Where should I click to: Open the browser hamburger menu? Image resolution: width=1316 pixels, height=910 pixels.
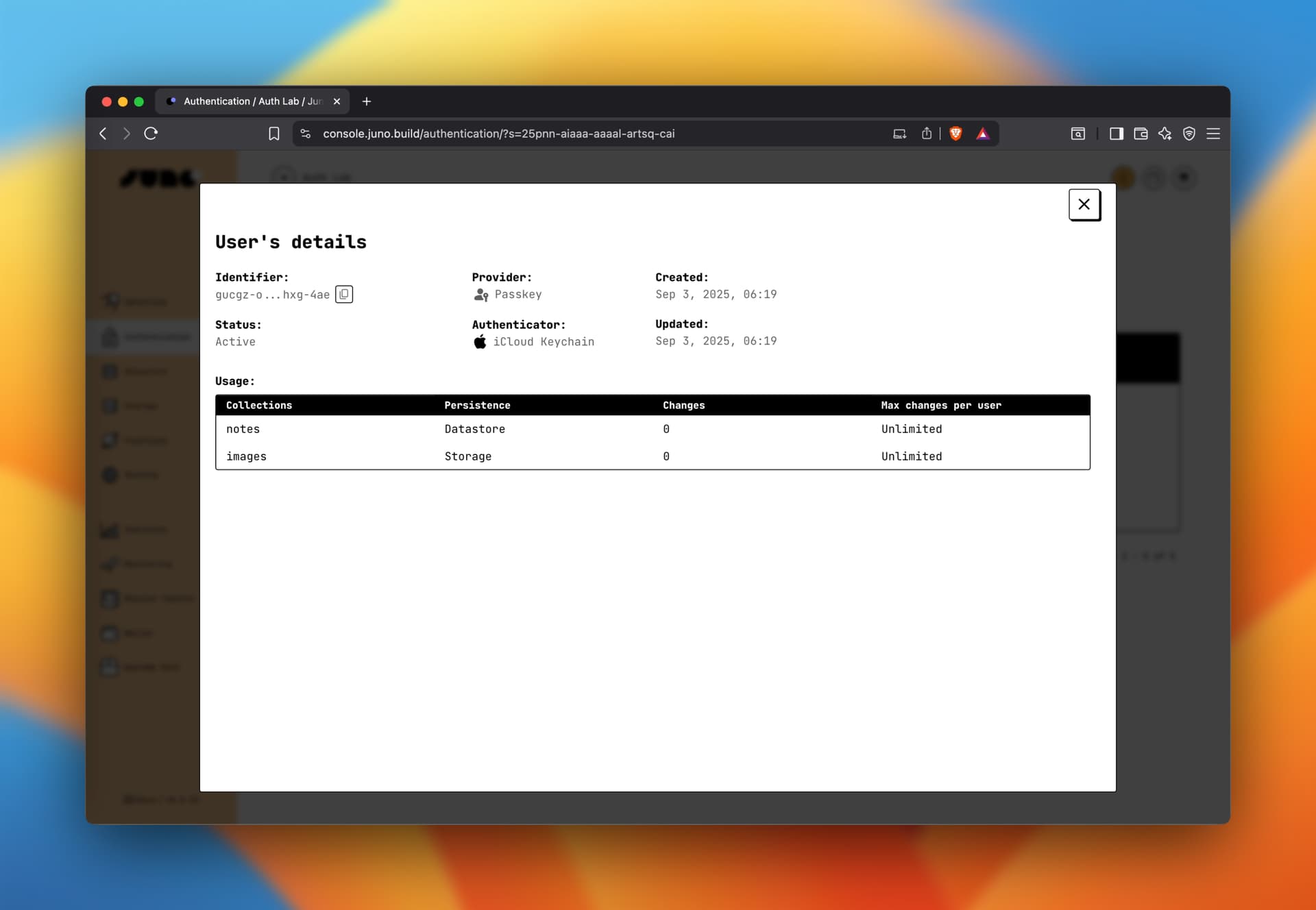1213,134
